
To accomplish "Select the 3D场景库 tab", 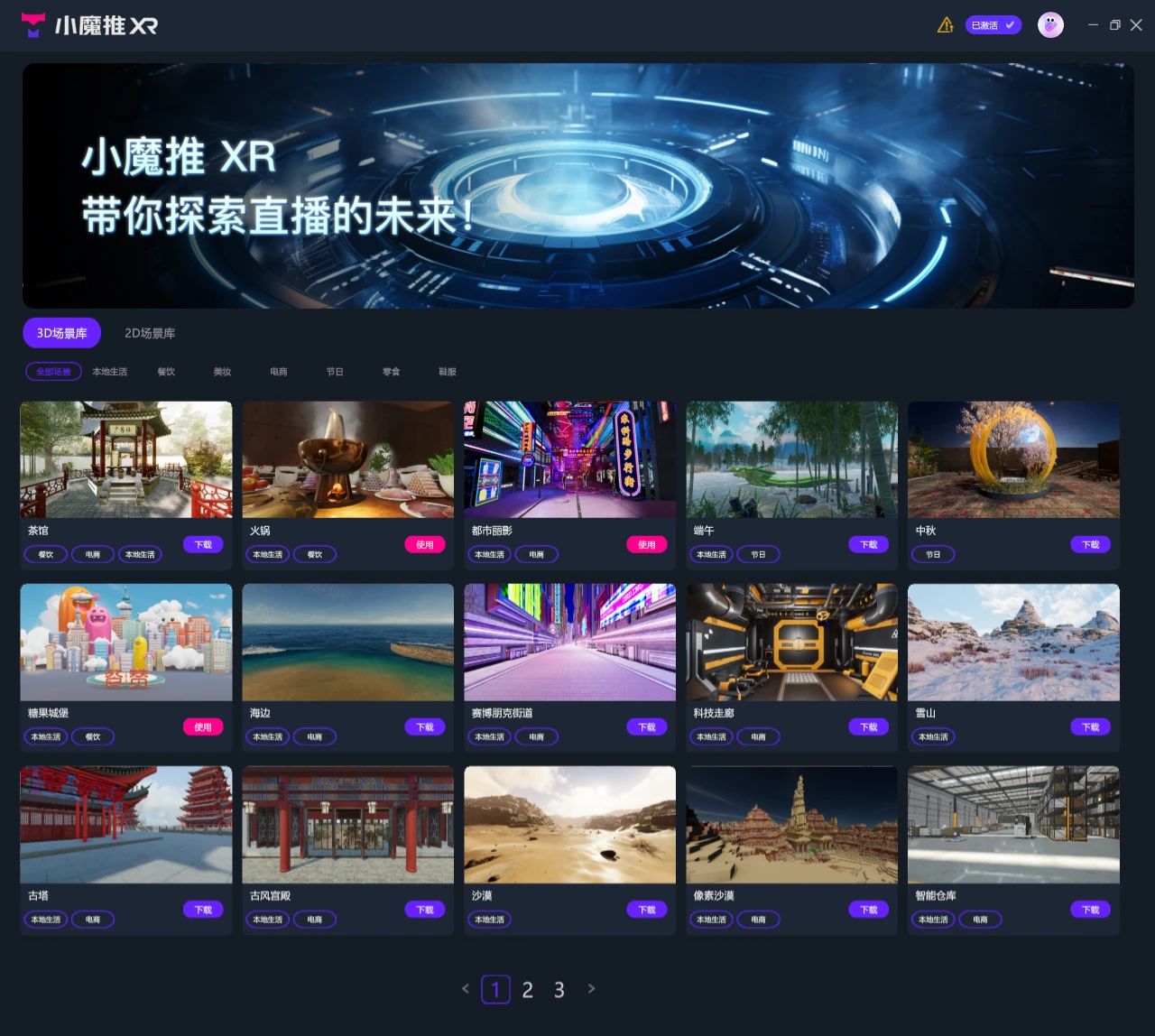I will [61, 333].
